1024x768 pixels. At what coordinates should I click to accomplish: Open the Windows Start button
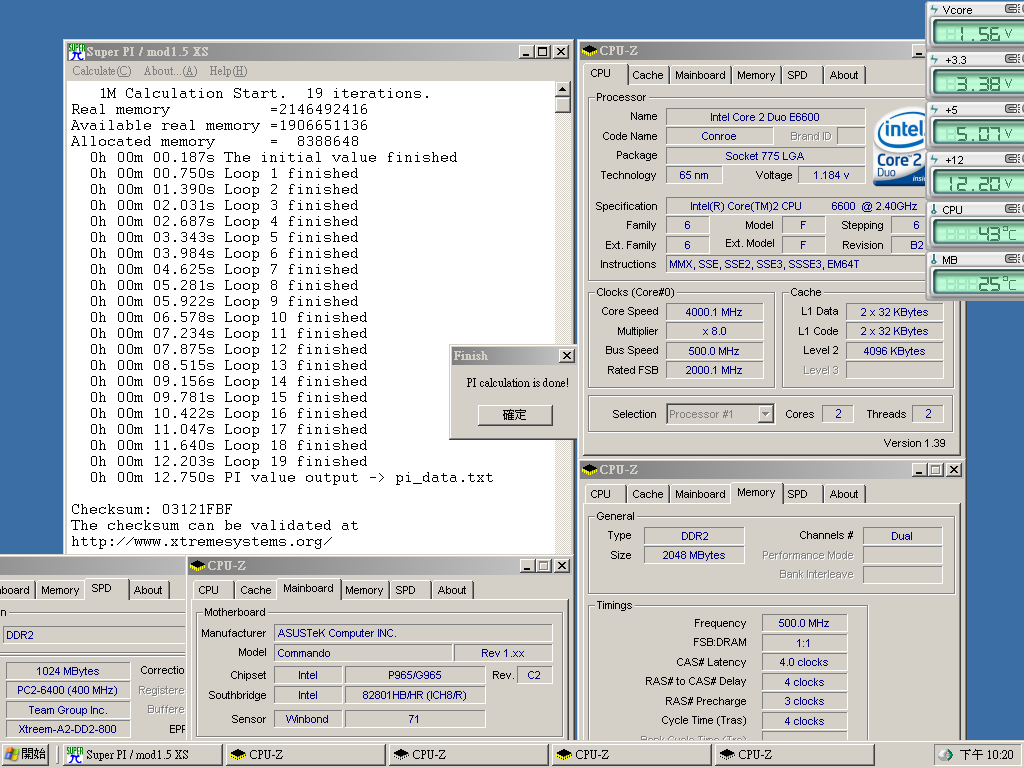(x=25, y=754)
